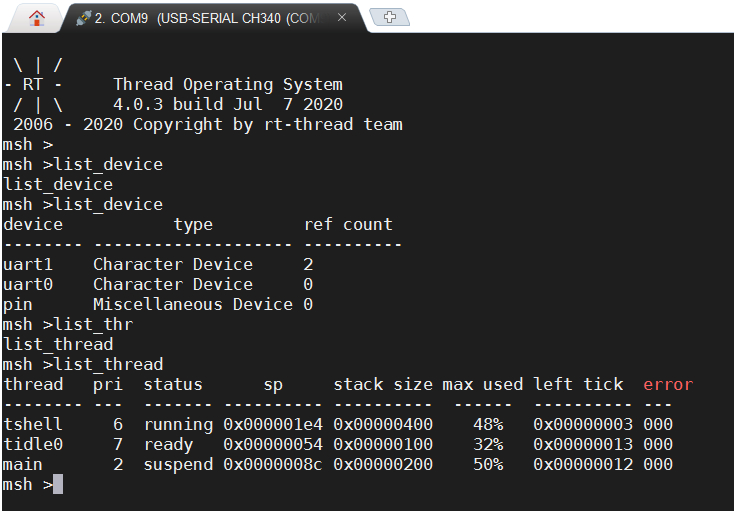Image resolution: width=734 pixels, height=511 pixels.
Task: Click the 'max used' column header
Action: tap(482, 384)
